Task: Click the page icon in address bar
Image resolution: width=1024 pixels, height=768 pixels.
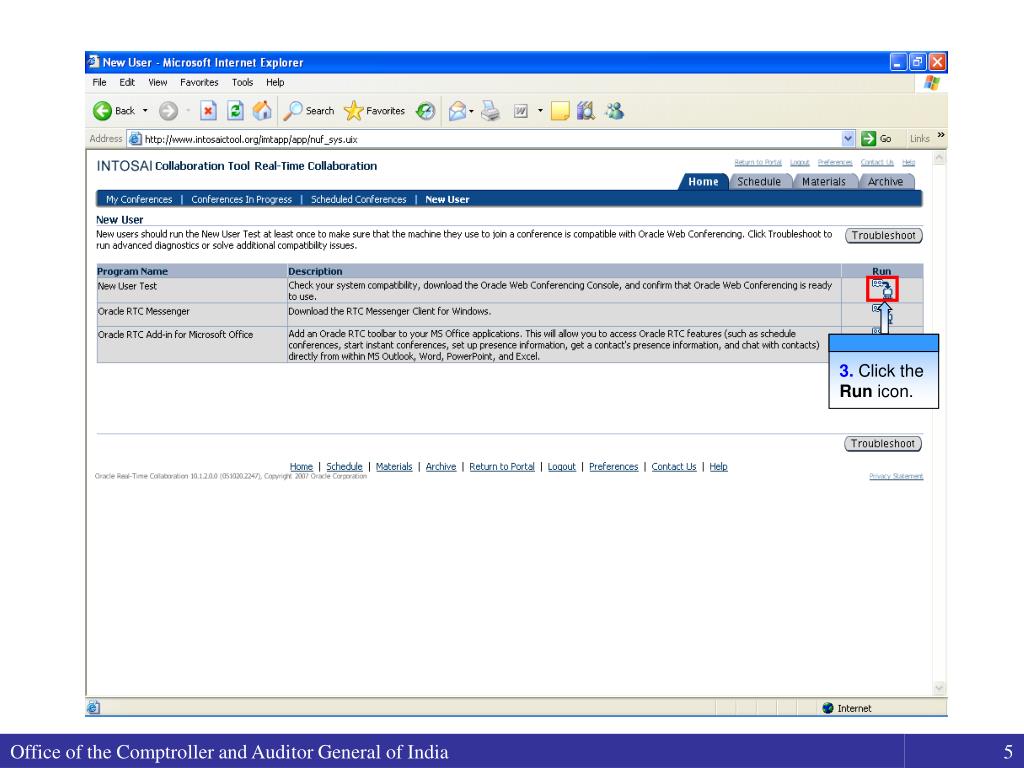Action: 135,138
